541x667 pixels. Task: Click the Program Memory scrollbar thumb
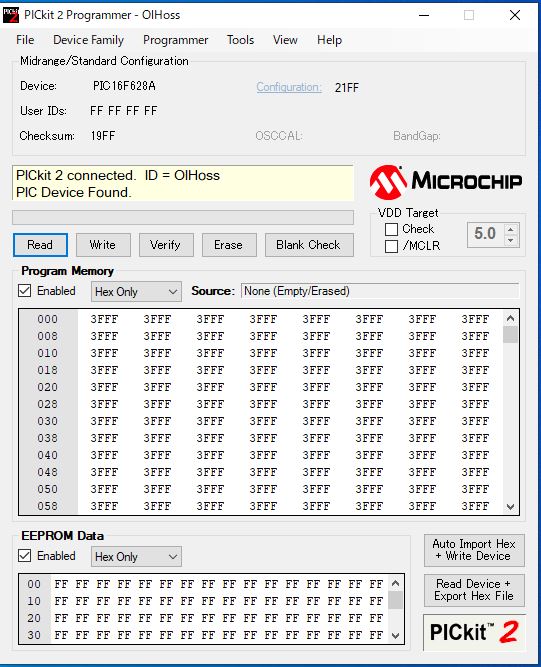[x=510, y=335]
